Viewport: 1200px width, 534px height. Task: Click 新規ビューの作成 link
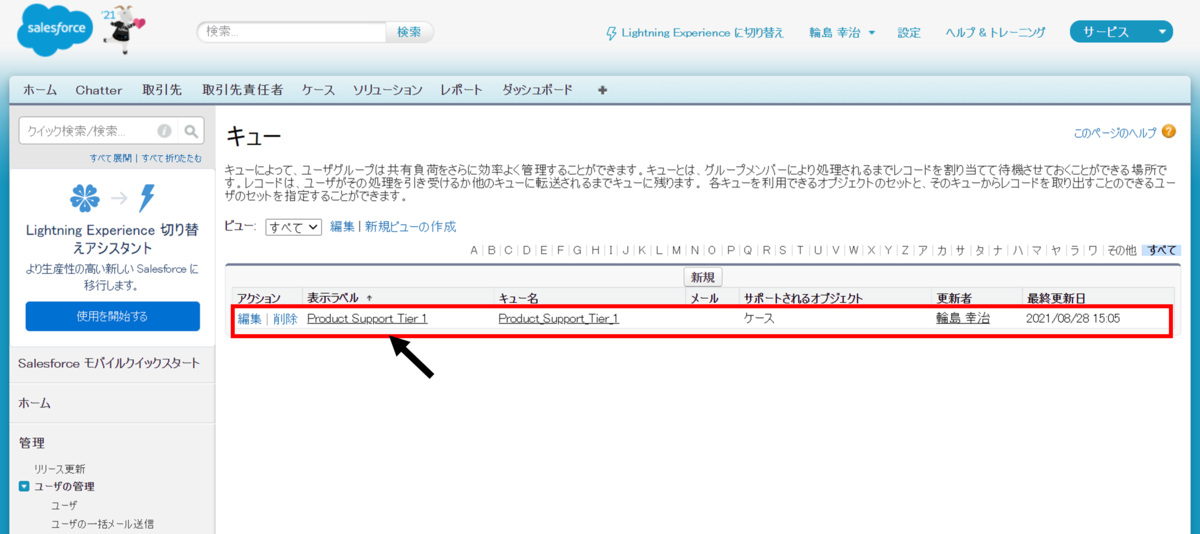coord(410,227)
